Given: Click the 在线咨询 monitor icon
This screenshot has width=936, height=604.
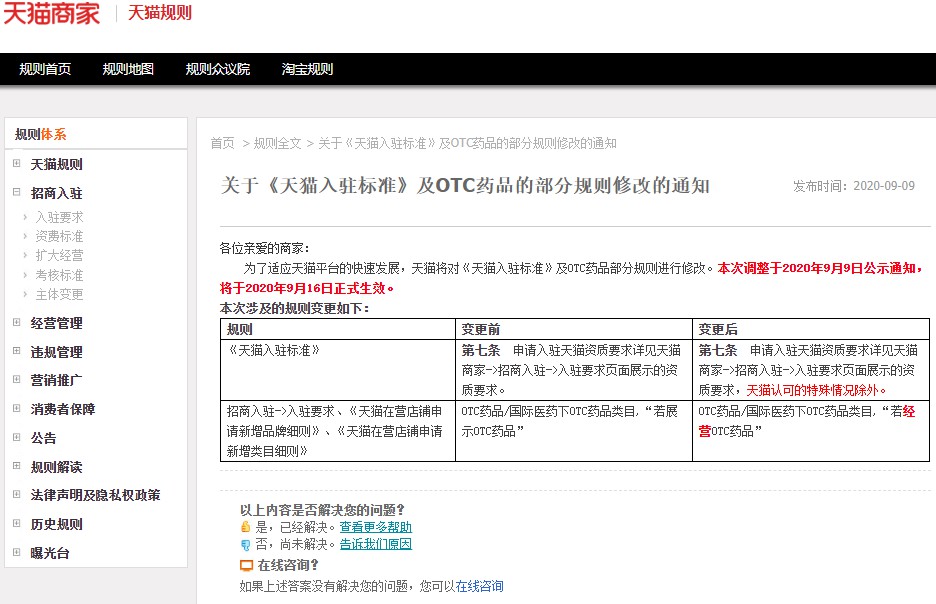Looking at the screenshot, I should click(x=247, y=565).
